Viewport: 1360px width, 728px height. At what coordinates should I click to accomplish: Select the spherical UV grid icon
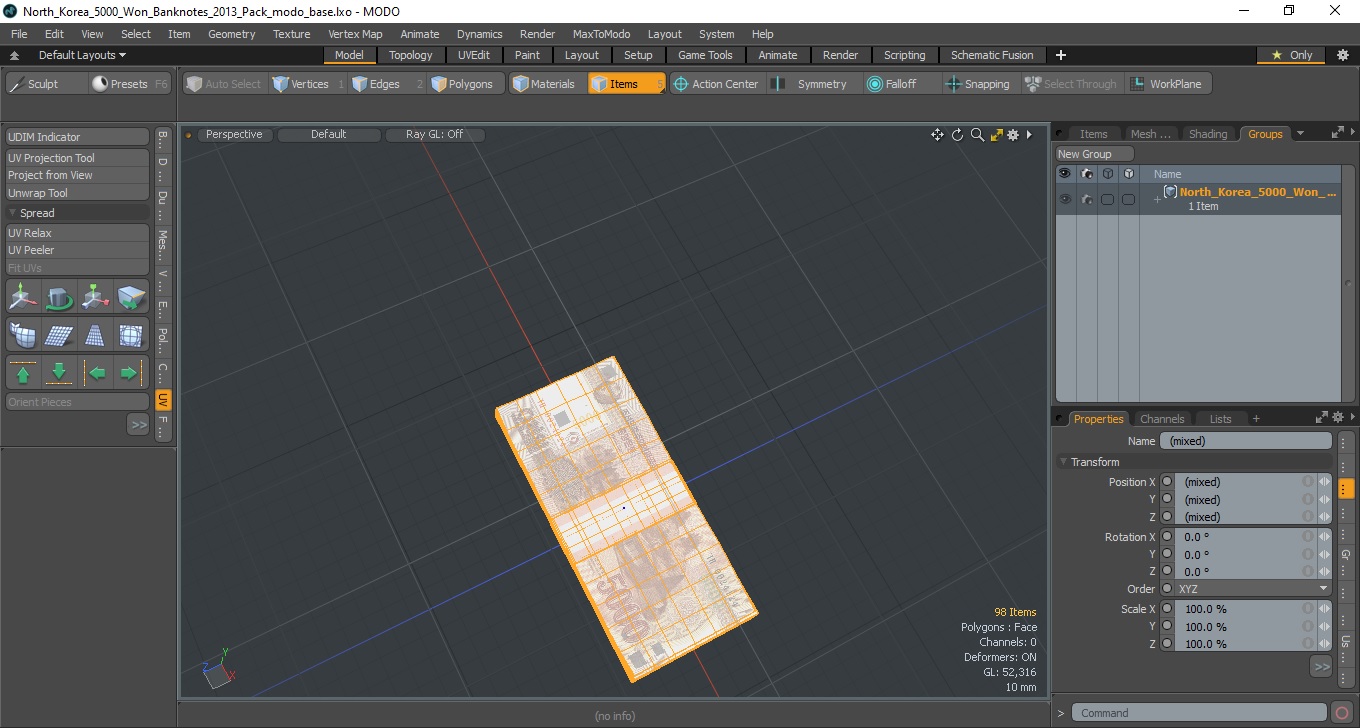tap(131, 335)
